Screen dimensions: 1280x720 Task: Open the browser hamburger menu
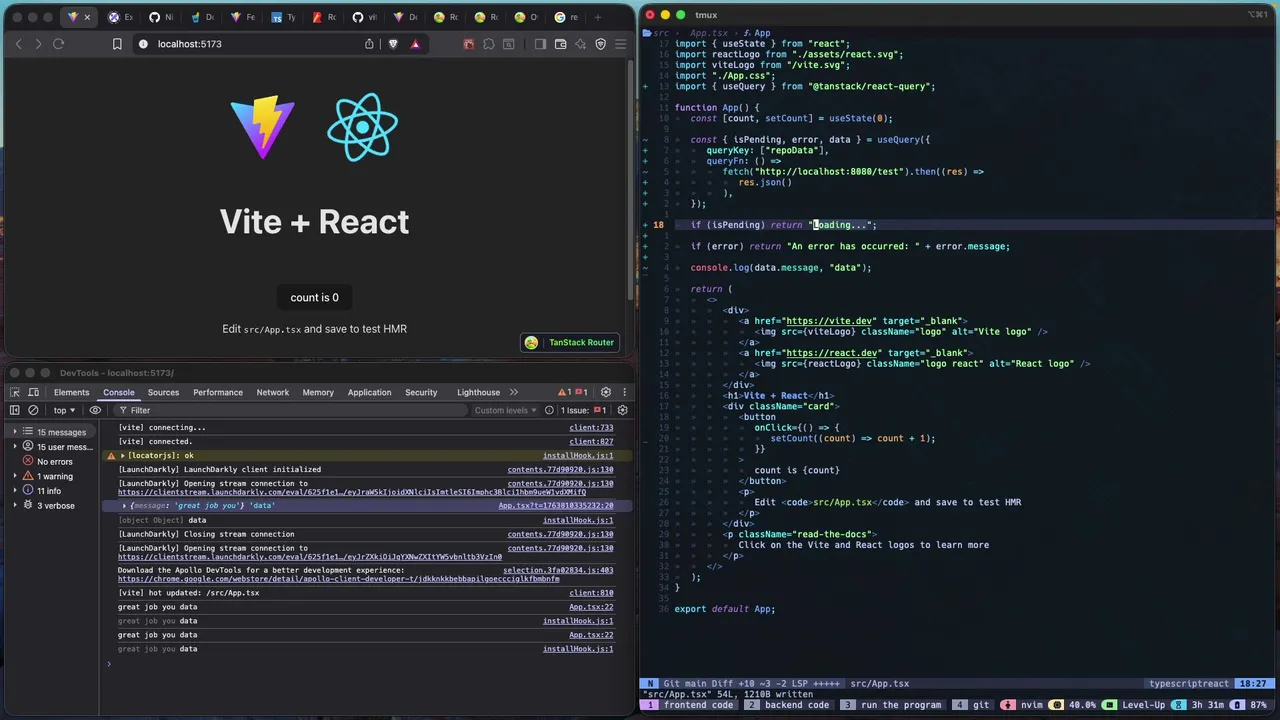[620, 44]
